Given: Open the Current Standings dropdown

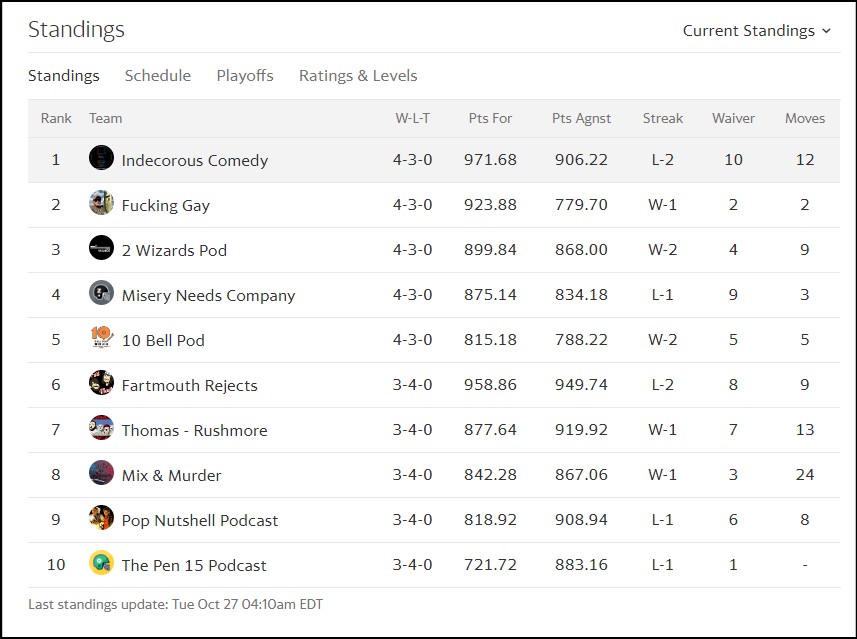Looking at the screenshot, I should point(758,30).
